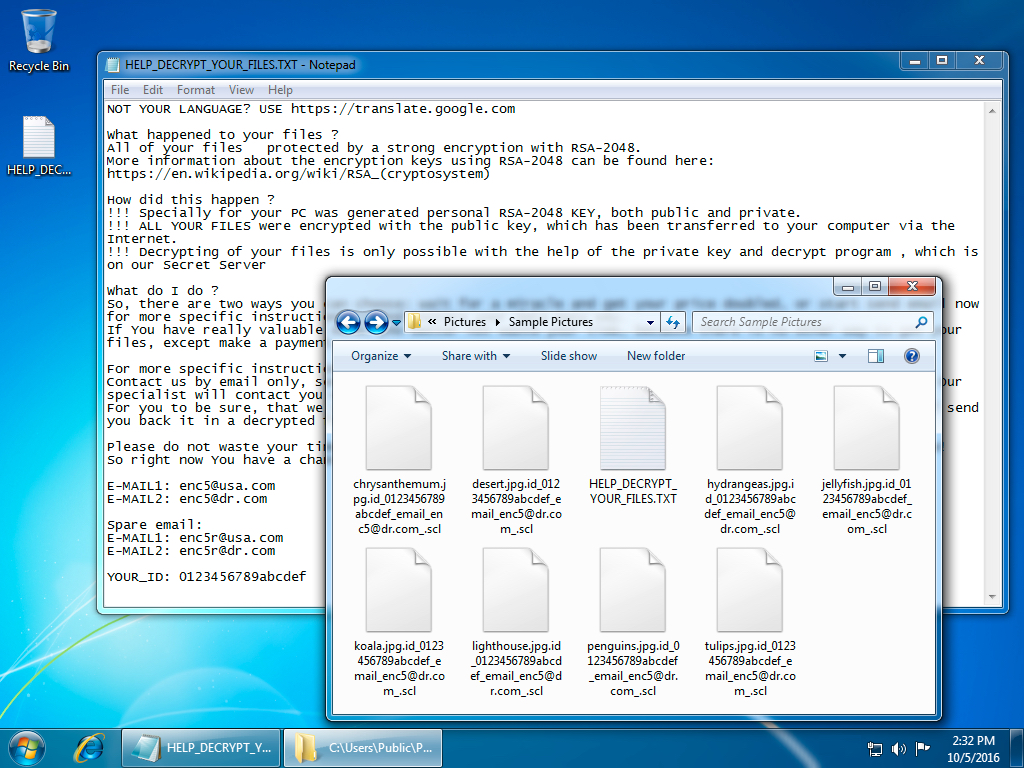Open Notepad Edit menu
The width and height of the screenshot is (1024, 768).
point(153,89)
